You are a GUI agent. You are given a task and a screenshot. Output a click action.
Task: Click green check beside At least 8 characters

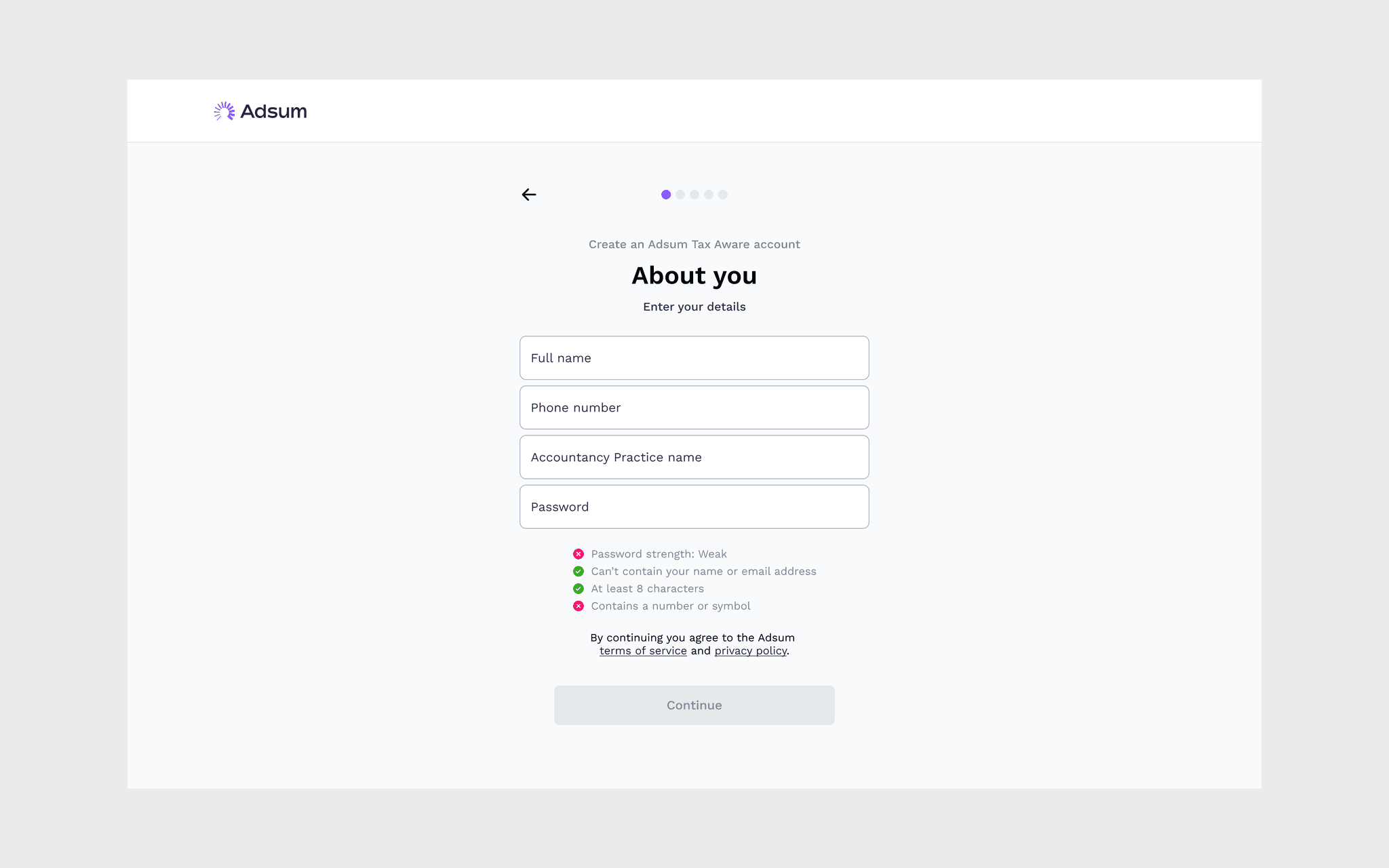coord(579,589)
